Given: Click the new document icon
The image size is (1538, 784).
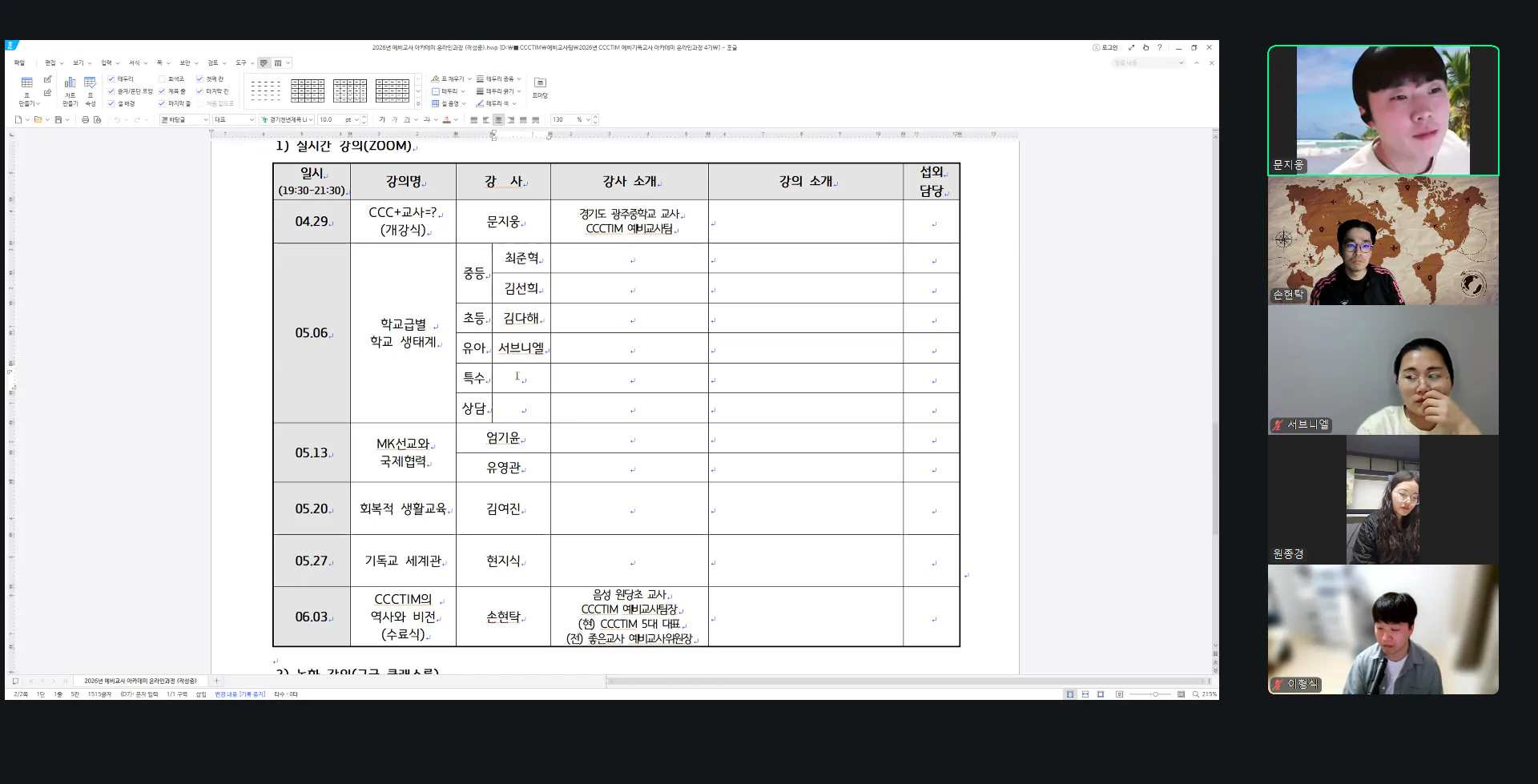Looking at the screenshot, I should coord(18,119).
